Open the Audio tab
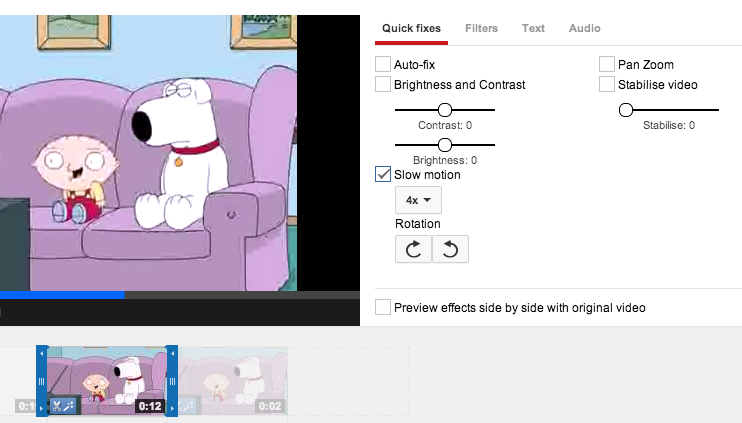 coord(584,28)
